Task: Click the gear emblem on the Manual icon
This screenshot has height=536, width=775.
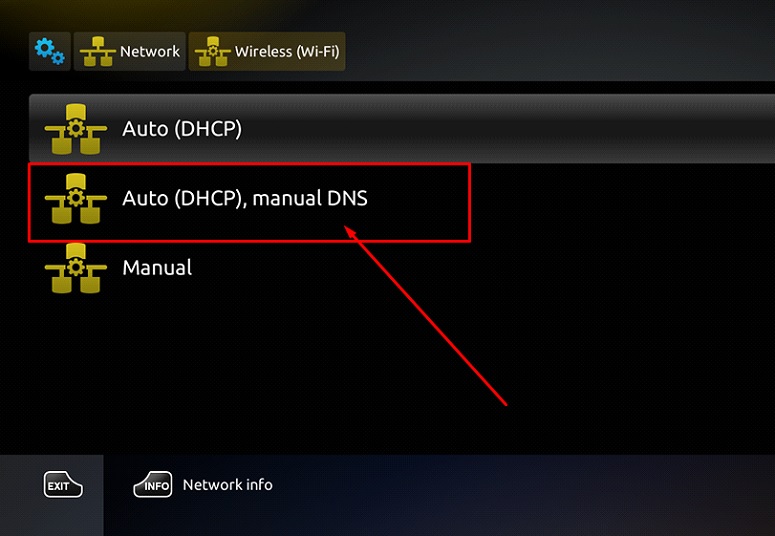Action: coord(76,267)
